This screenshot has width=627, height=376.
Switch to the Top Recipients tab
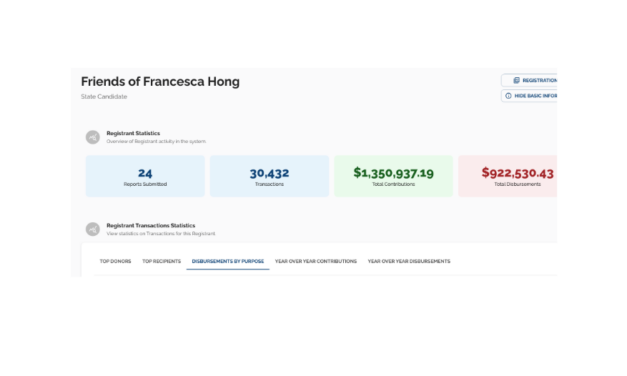(162, 261)
